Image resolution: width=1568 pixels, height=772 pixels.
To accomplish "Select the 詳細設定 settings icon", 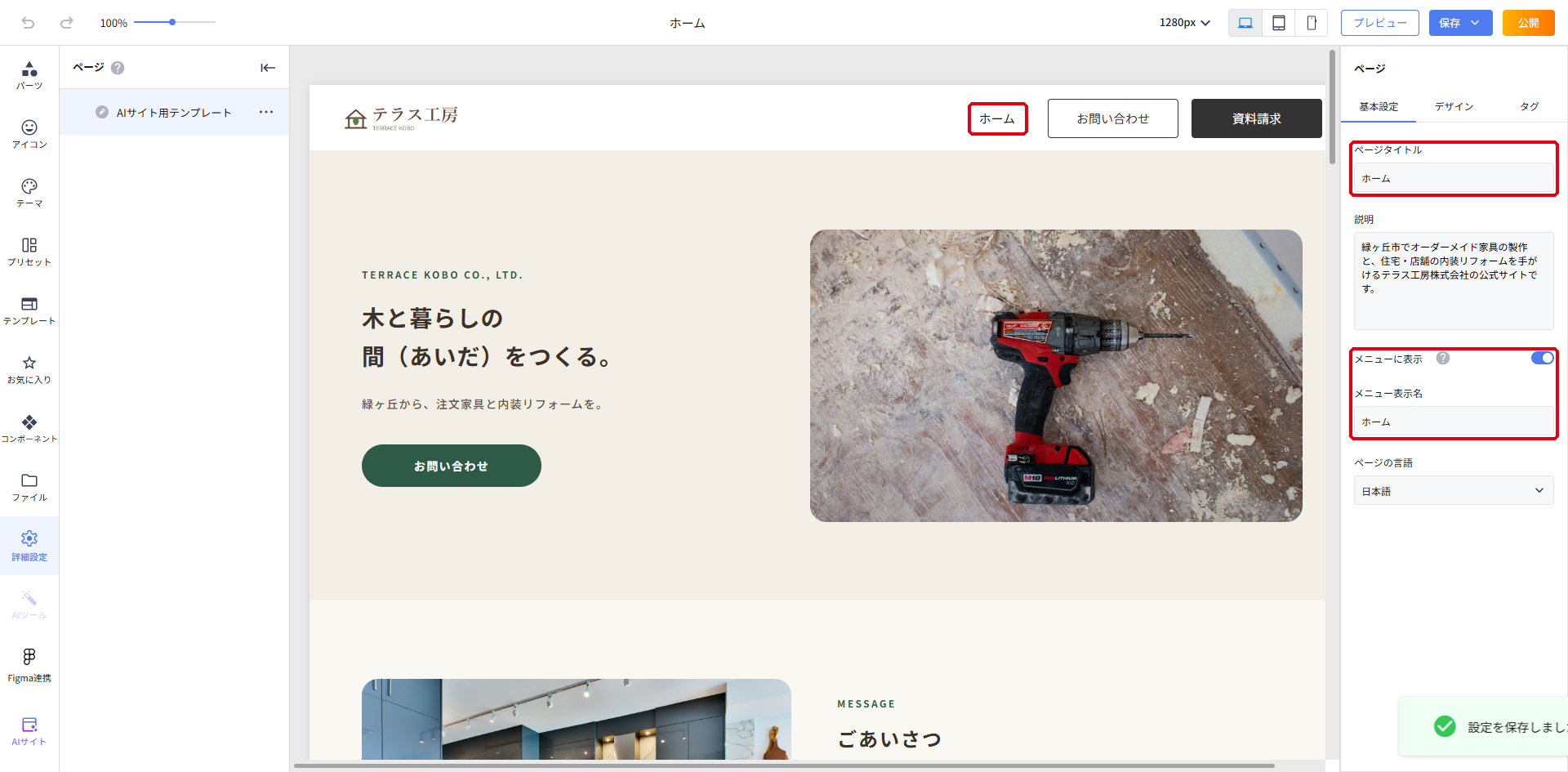I will [29, 546].
